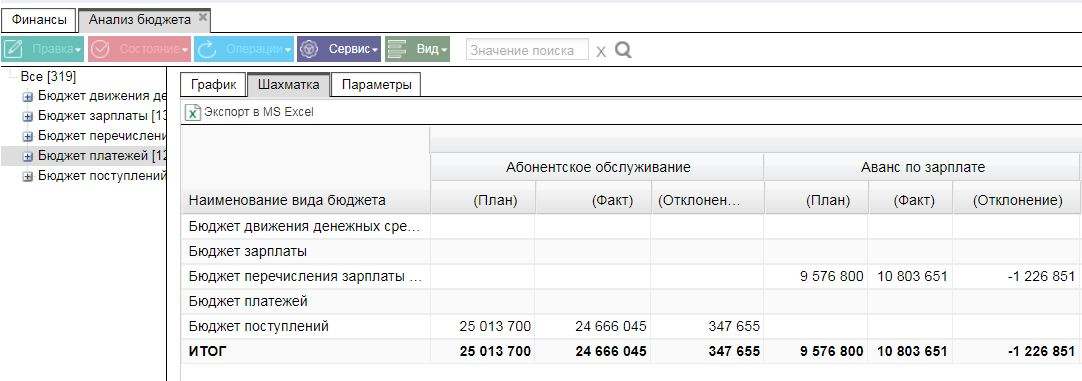This screenshot has height=381, width=1082.
Task: Expand Бюджет движения tree node
Action: (28, 96)
